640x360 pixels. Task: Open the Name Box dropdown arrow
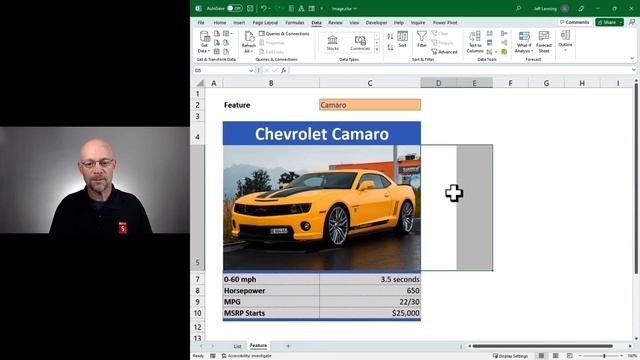(251, 71)
